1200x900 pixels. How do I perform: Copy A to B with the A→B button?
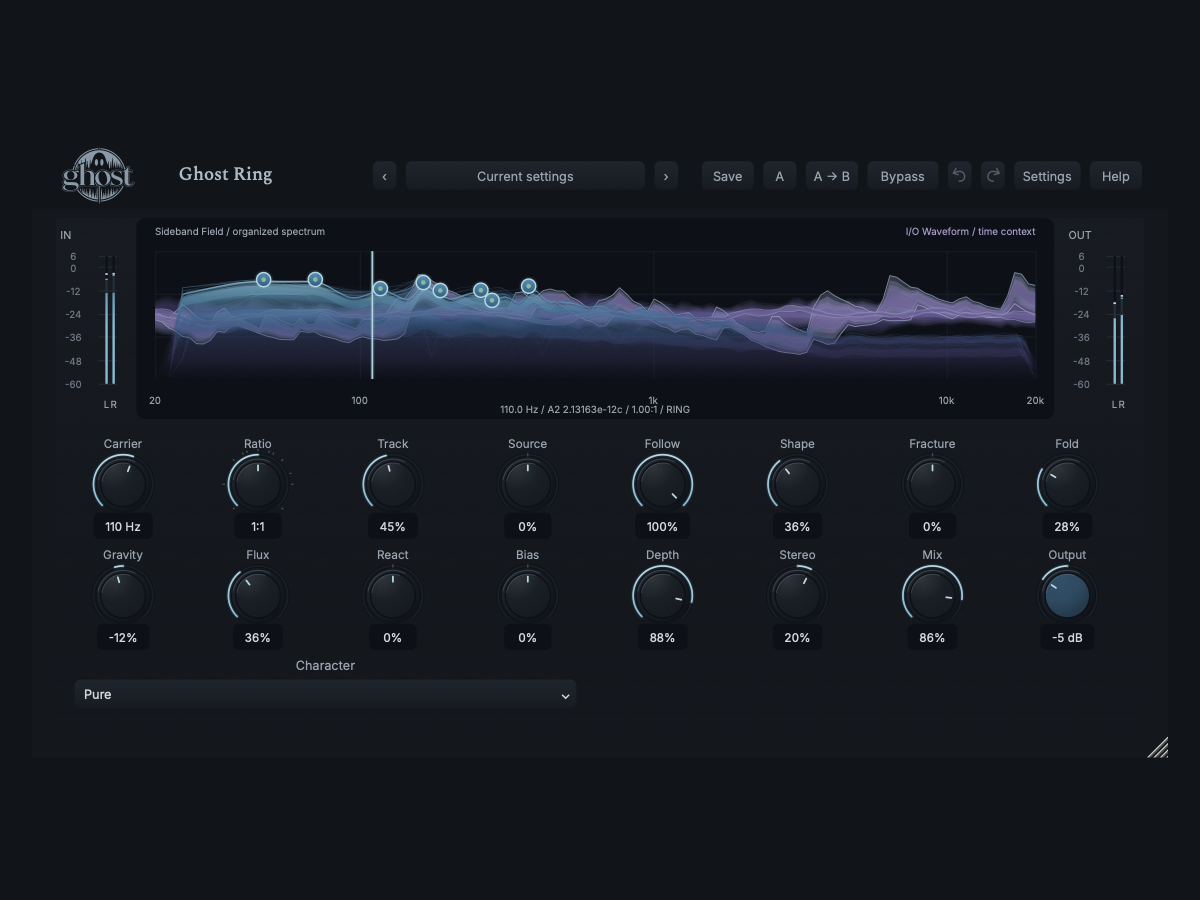[832, 176]
